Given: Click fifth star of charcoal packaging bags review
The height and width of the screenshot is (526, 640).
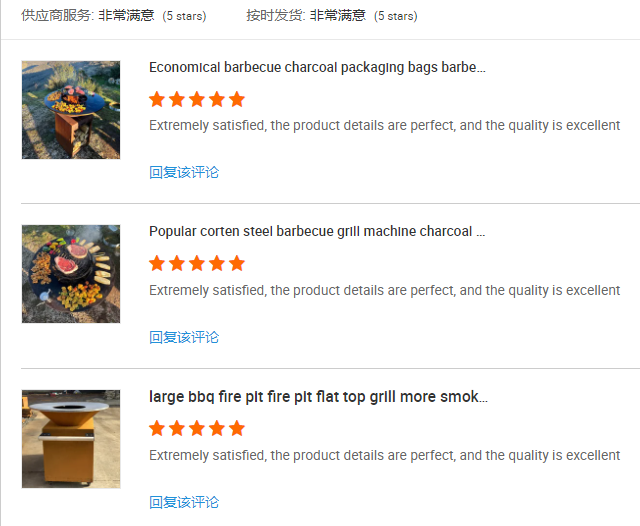Looking at the screenshot, I should [237, 99].
